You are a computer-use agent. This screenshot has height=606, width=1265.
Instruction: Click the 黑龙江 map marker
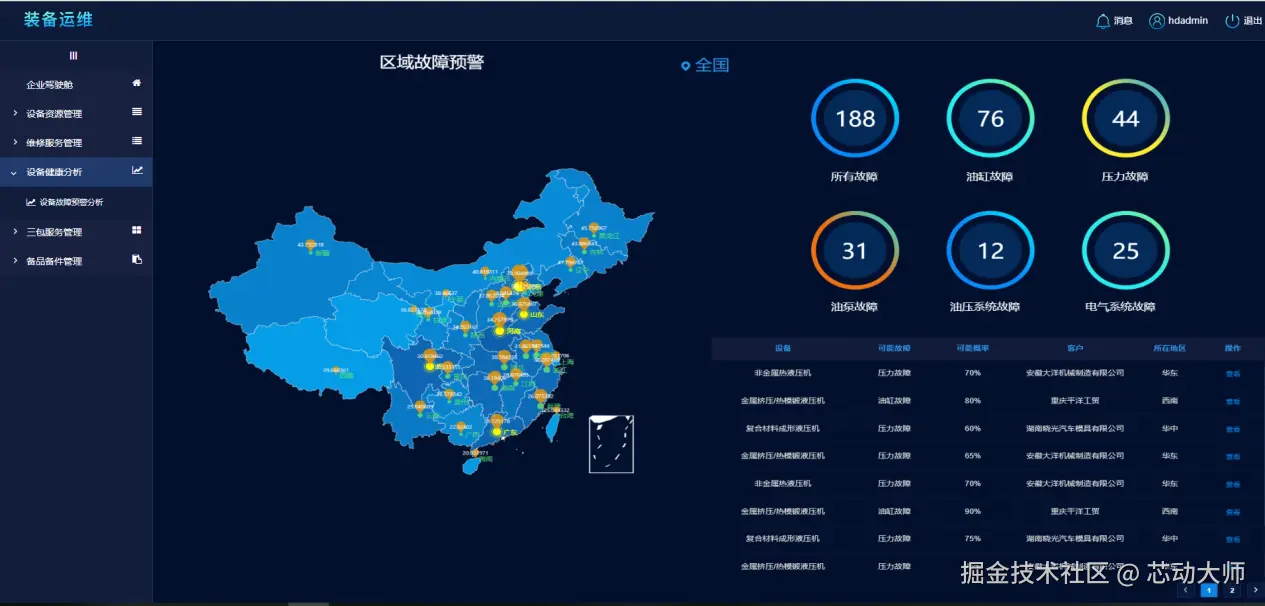point(594,230)
